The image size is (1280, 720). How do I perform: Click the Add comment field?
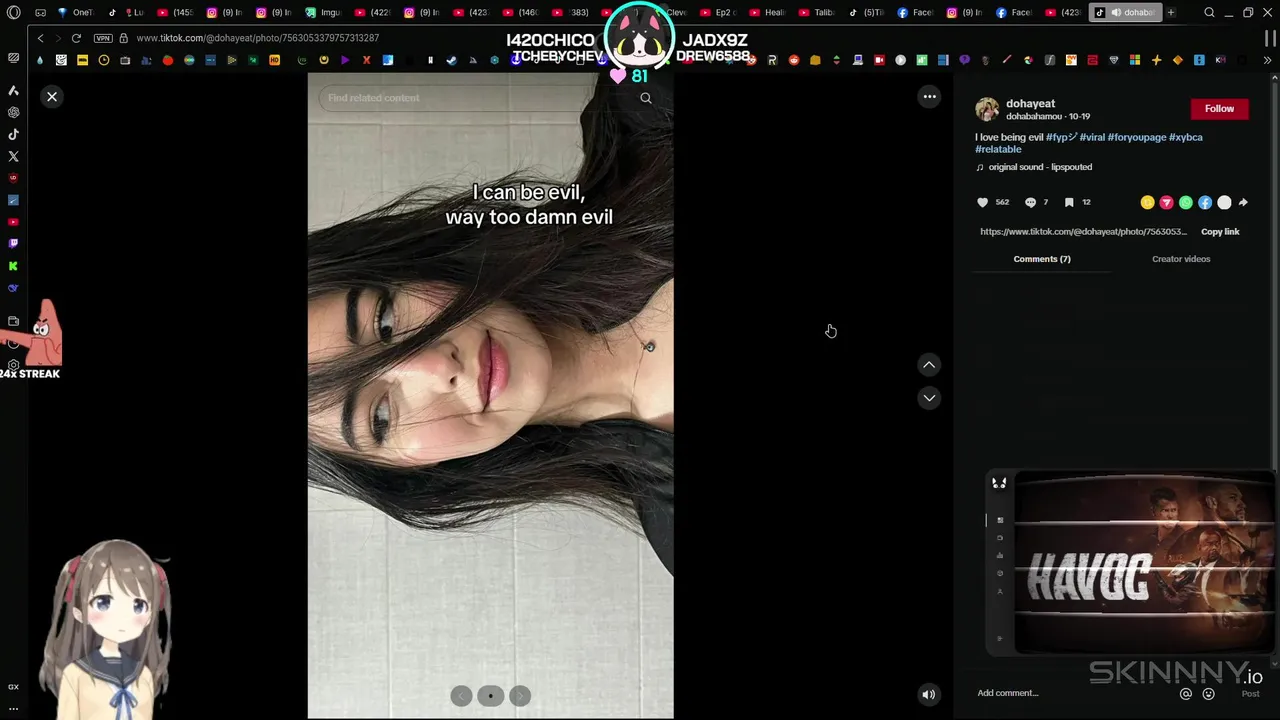pyautogui.click(x=1075, y=693)
